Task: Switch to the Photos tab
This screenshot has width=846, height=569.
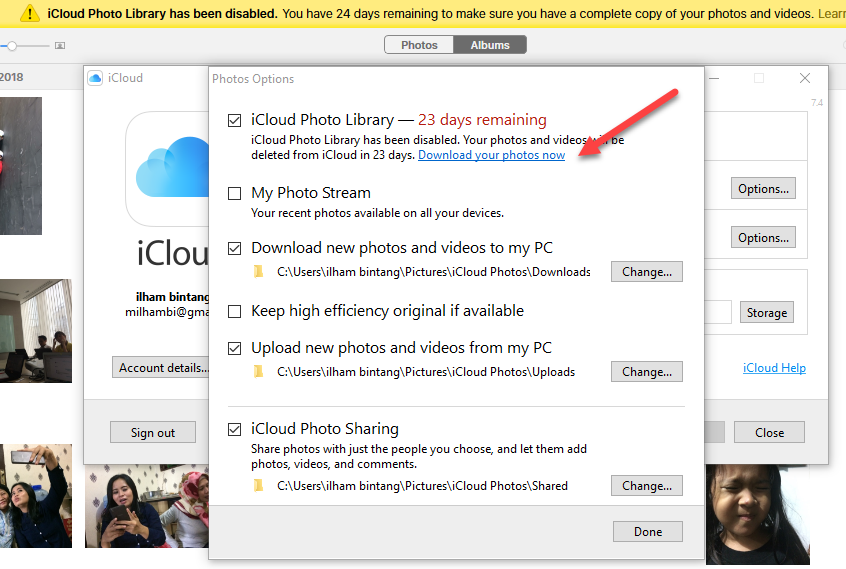Action: point(419,45)
